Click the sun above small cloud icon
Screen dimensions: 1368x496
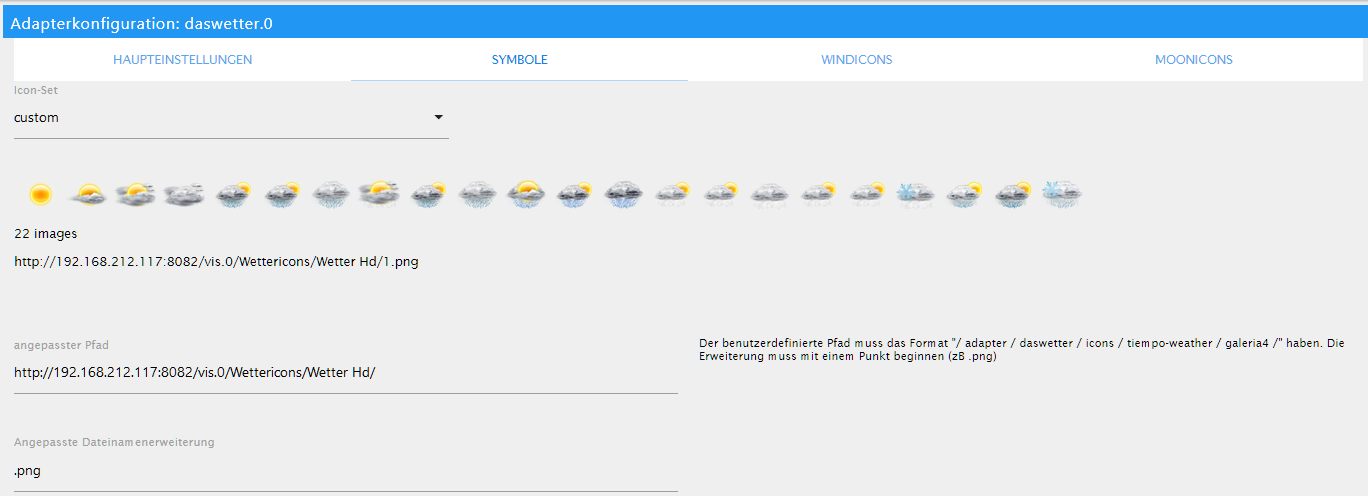[89, 193]
